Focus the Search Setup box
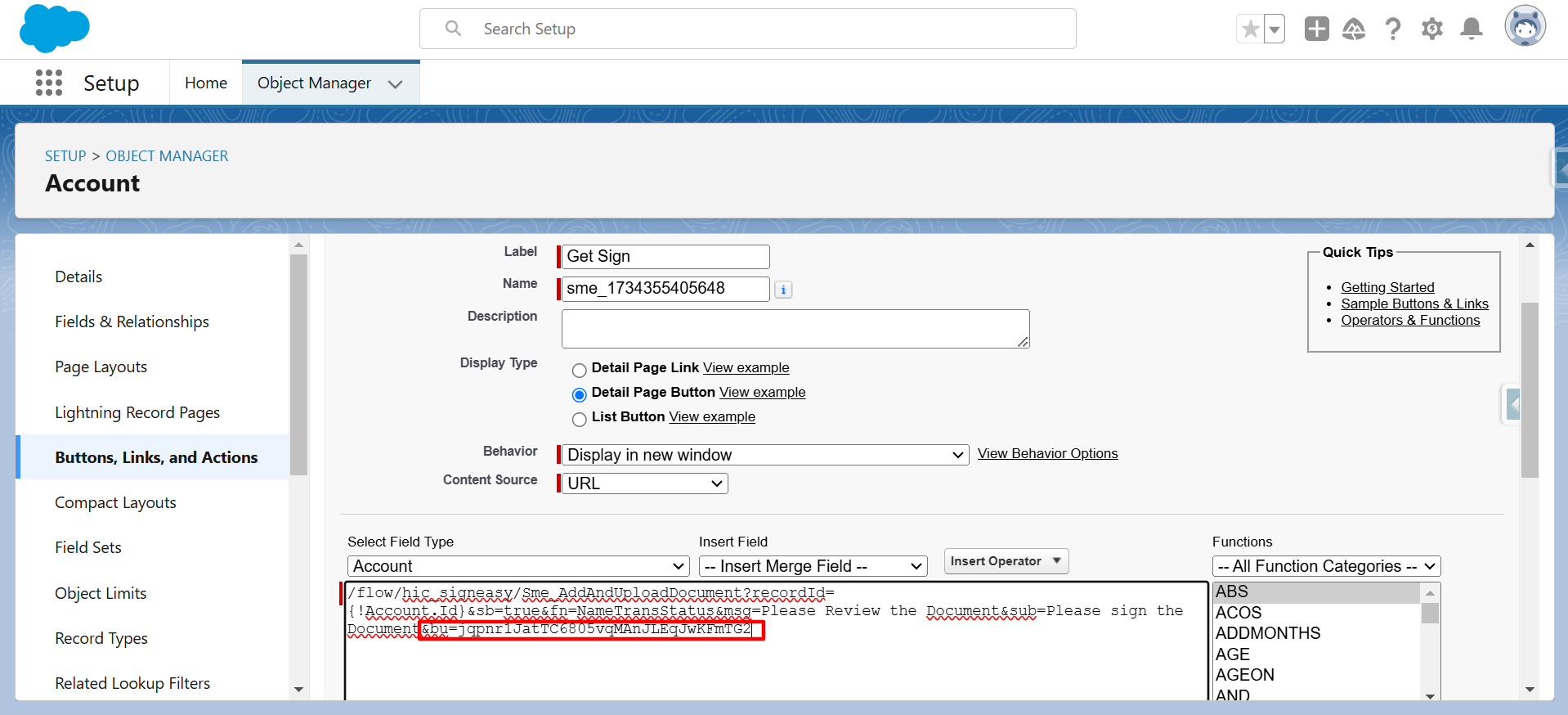The image size is (1568, 715). click(x=747, y=29)
